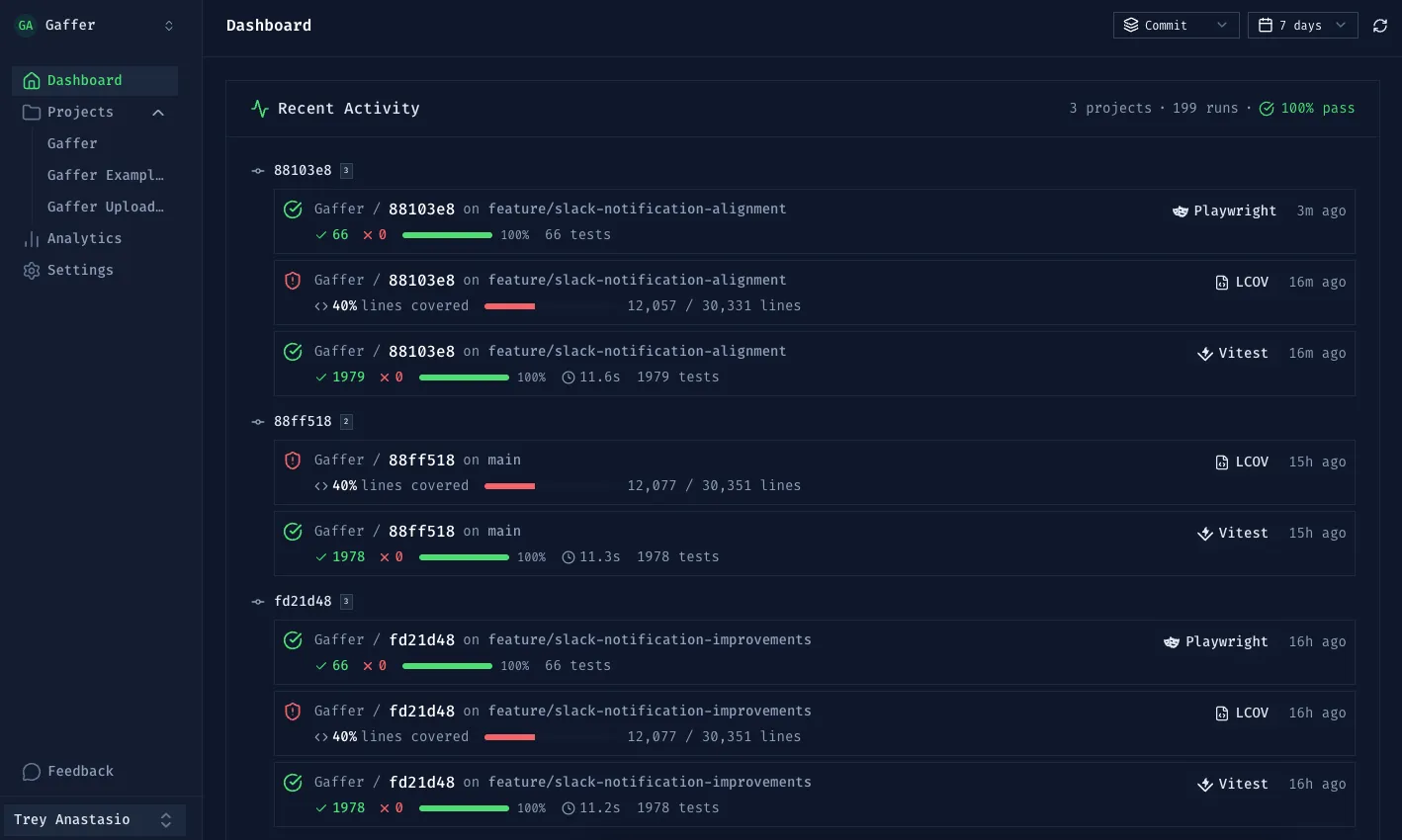Open Analytics via the bar chart icon
This screenshot has height=840, width=1402.
pyautogui.click(x=31, y=238)
